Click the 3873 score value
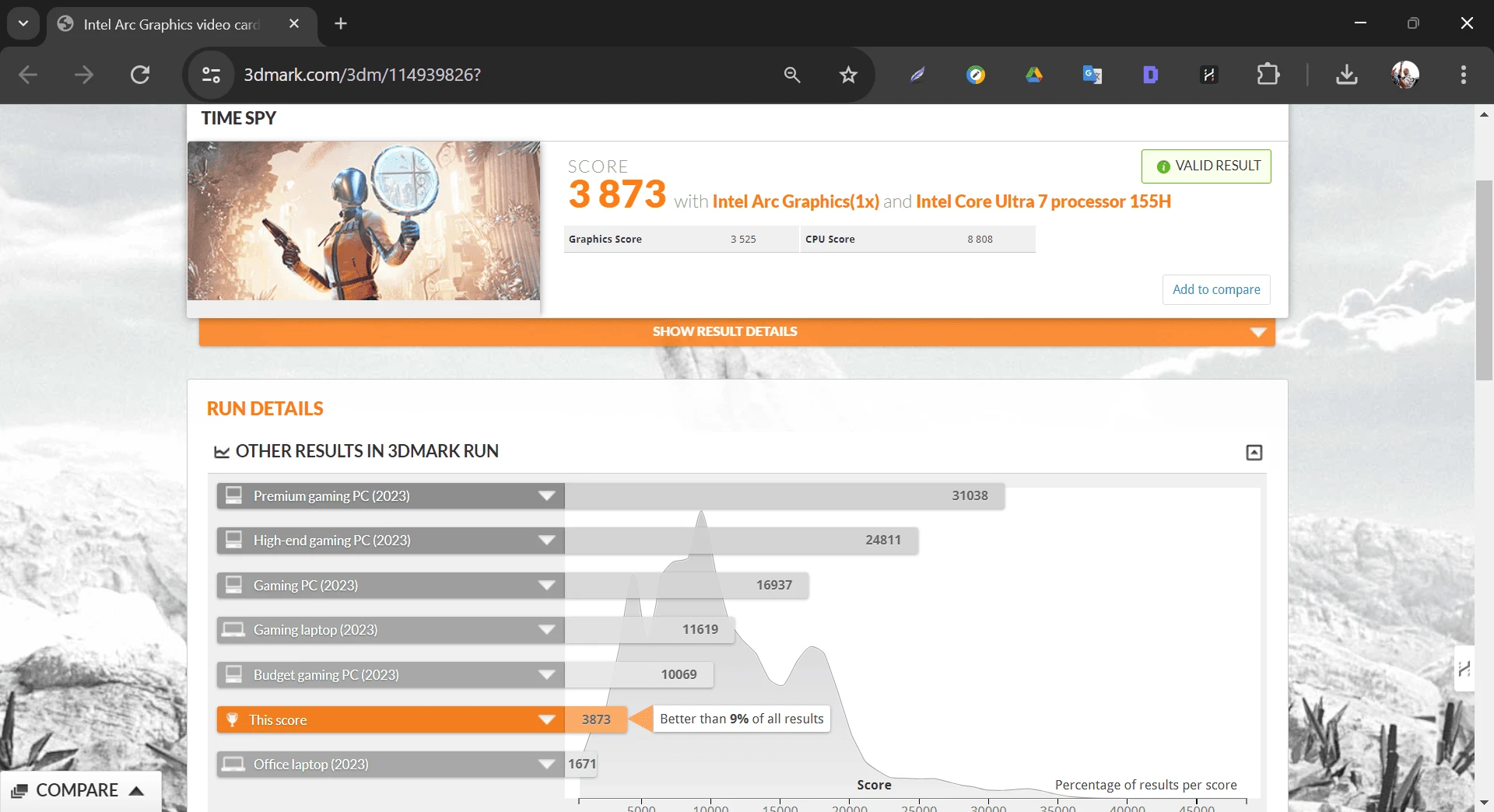 [596, 719]
